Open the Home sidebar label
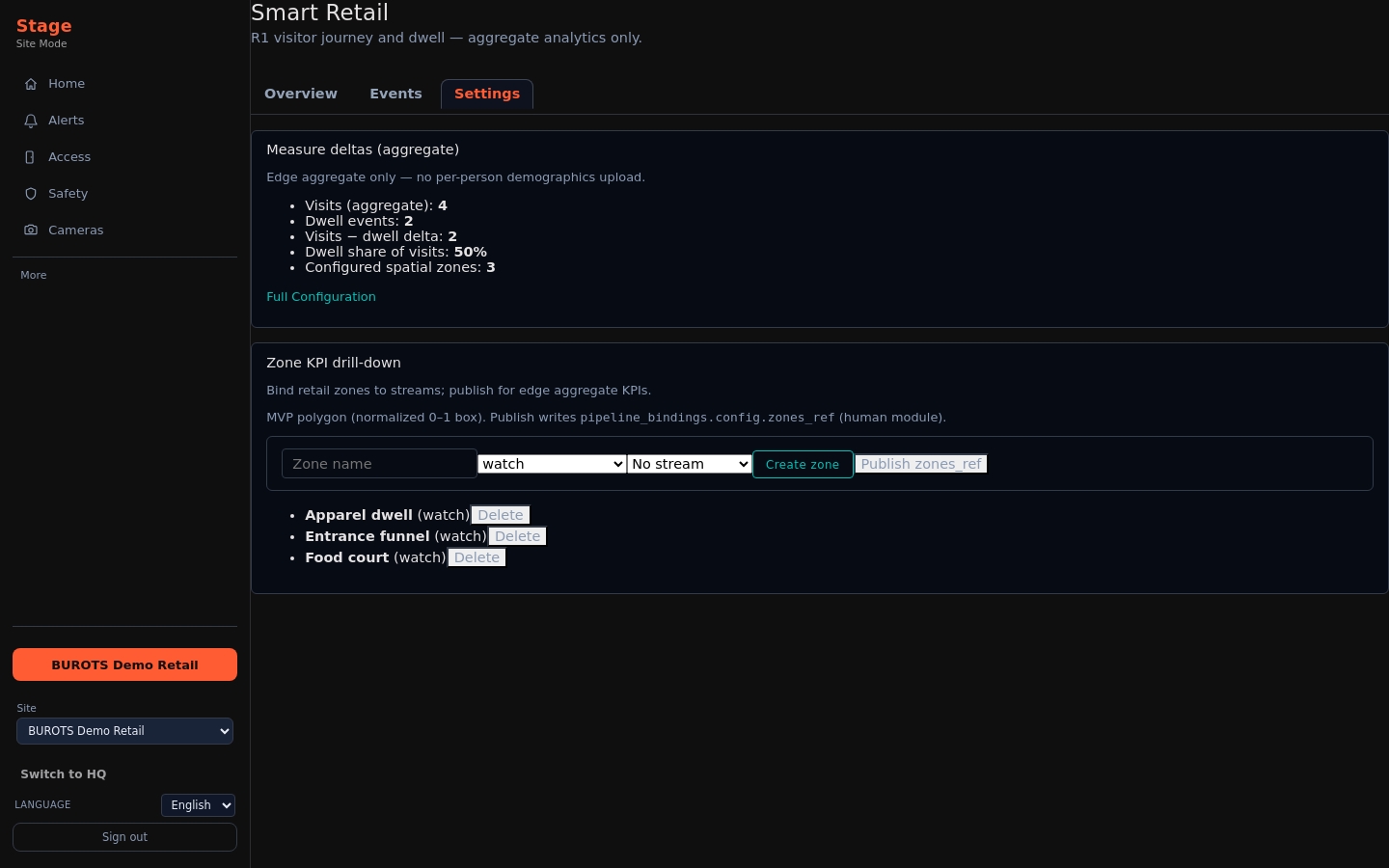This screenshot has width=1389, height=868. [x=67, y=84]
